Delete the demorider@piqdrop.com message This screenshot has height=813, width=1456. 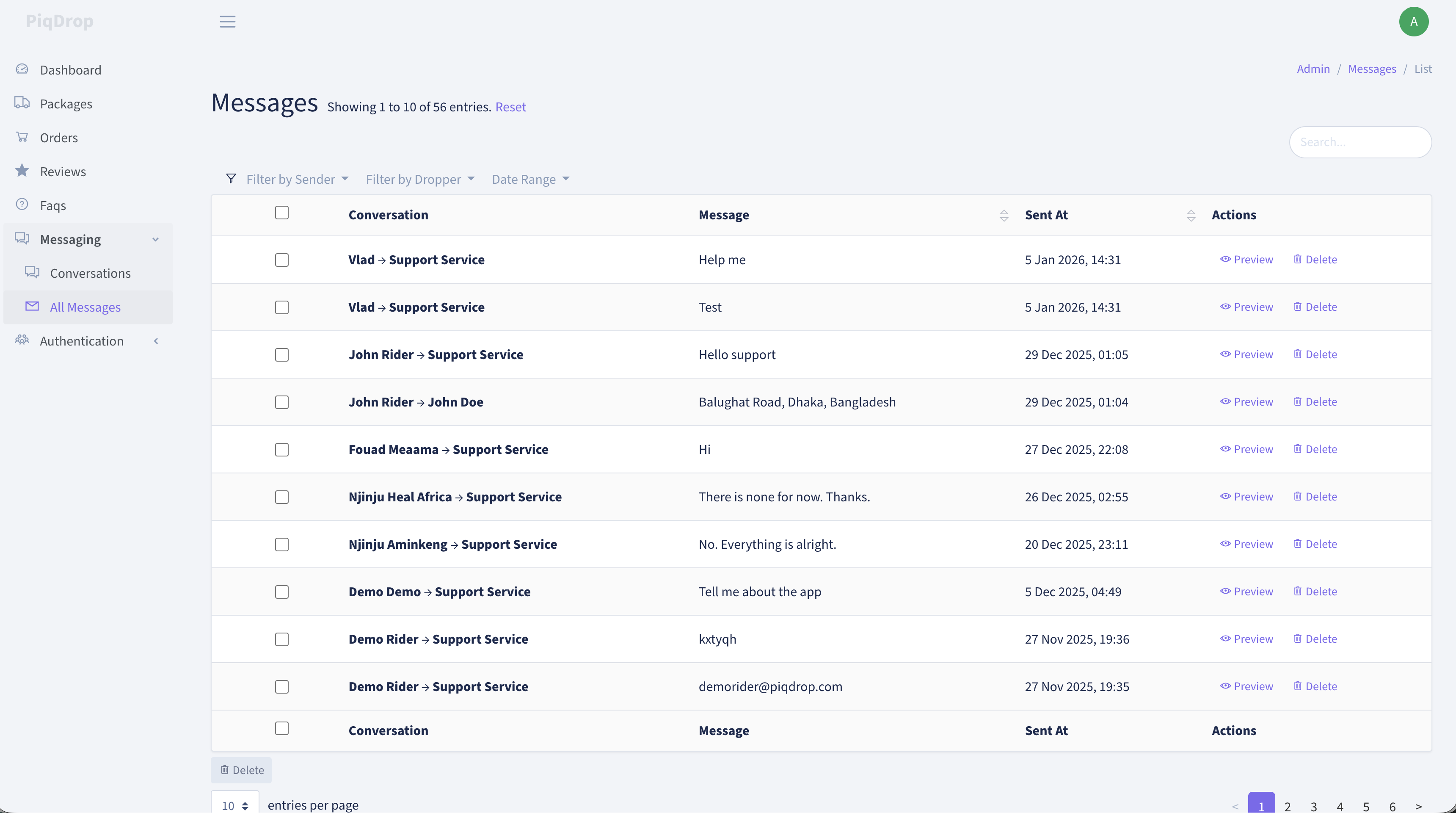click(x=1315, y=687)
